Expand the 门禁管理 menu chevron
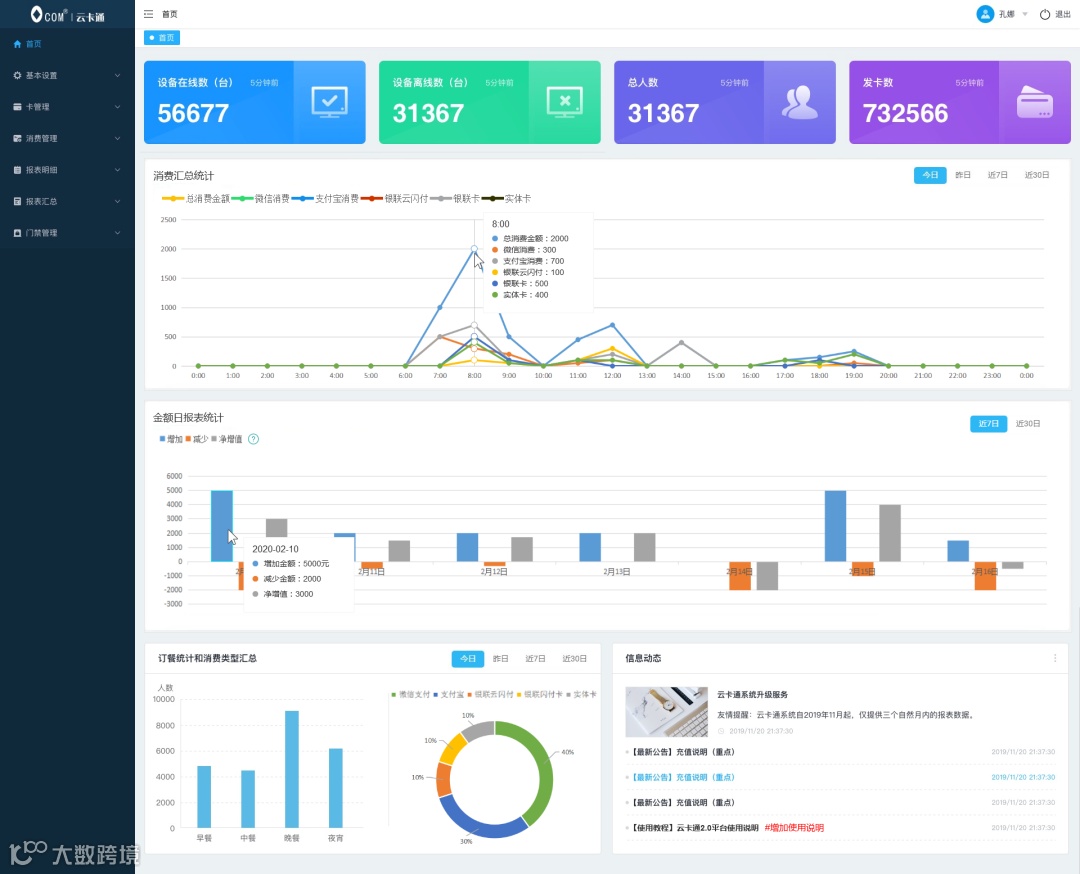This screenshot has height=874, width=1080. pyautogui.click(x=117, y=233)
